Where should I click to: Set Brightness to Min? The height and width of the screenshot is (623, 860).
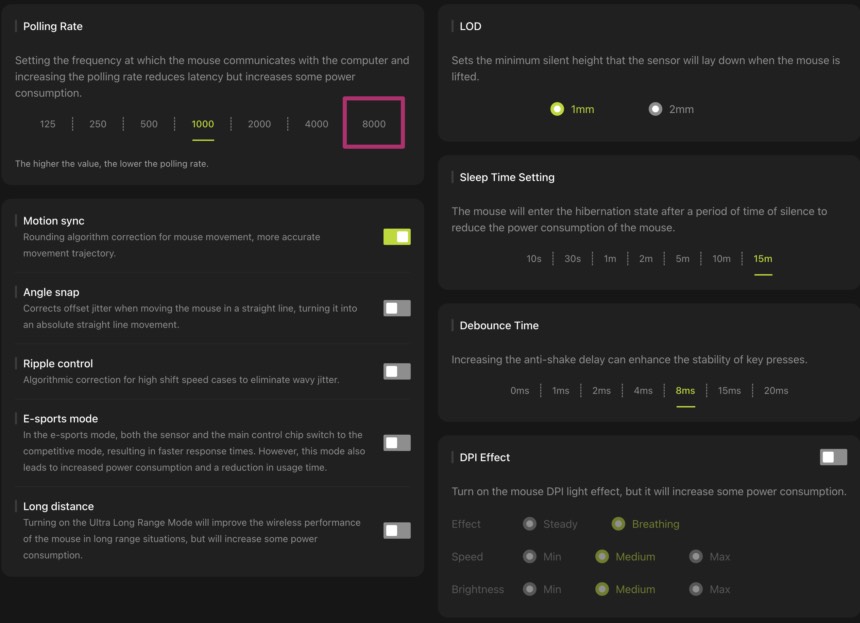529,590
